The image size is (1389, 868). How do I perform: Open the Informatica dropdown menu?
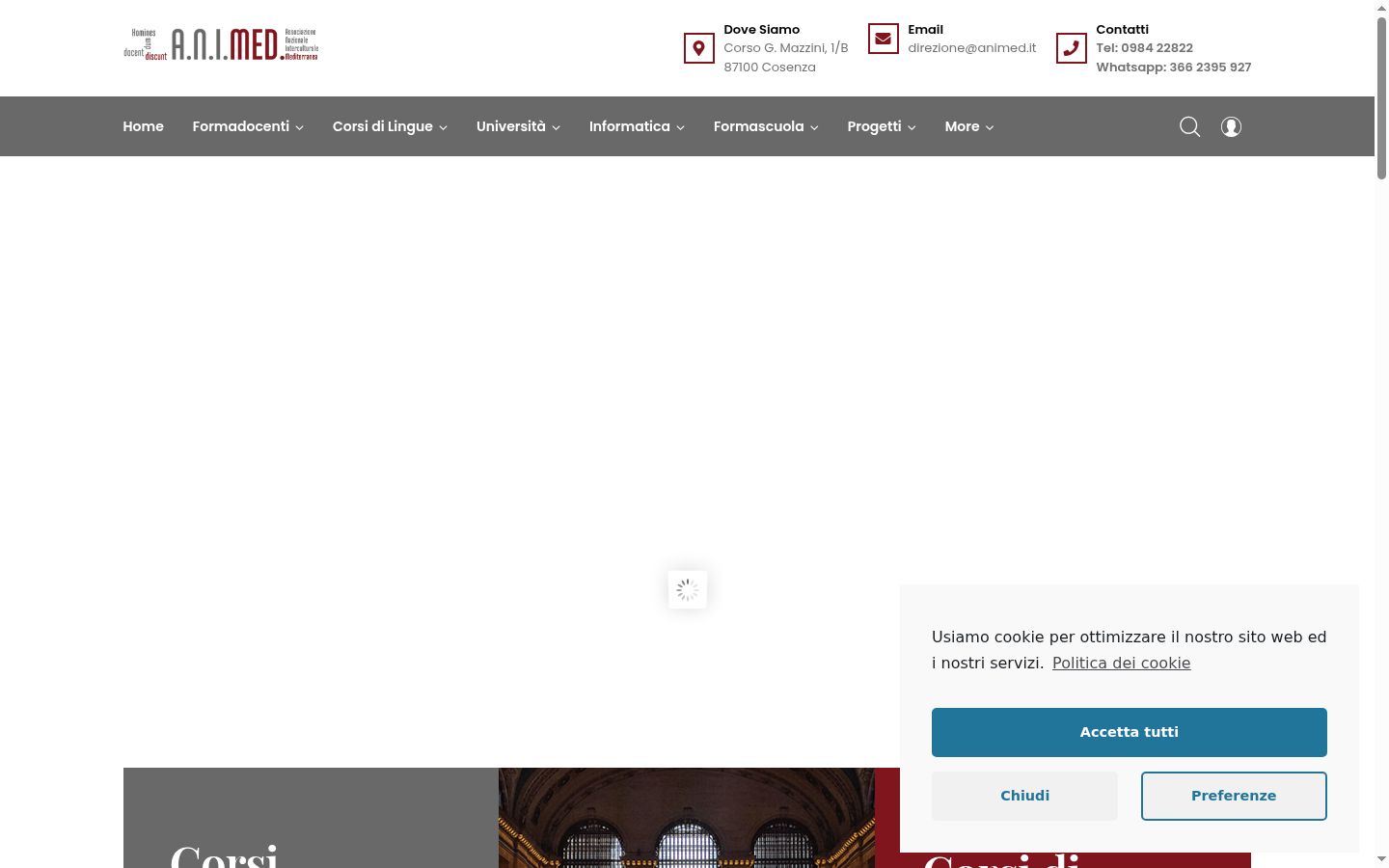pos(637,126)
